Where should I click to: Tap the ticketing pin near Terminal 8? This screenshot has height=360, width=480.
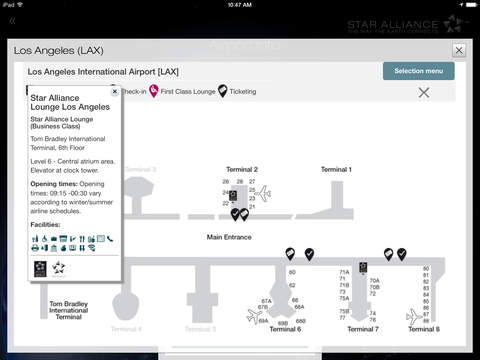click(x=388, y=254)
